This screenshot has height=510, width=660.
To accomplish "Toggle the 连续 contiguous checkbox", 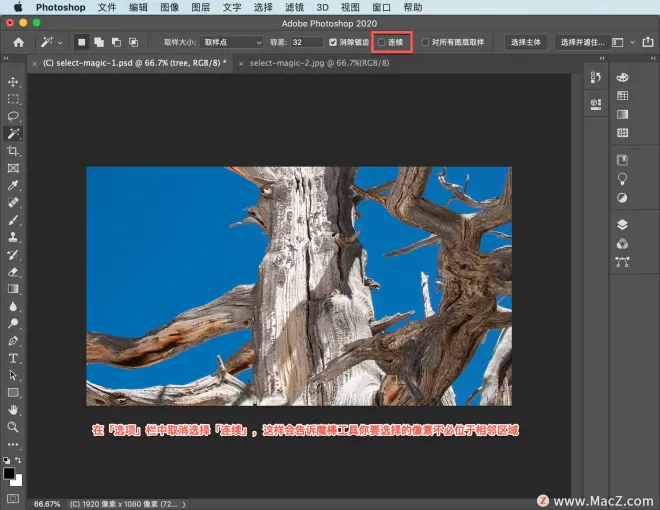I will [x=381, y=42].
